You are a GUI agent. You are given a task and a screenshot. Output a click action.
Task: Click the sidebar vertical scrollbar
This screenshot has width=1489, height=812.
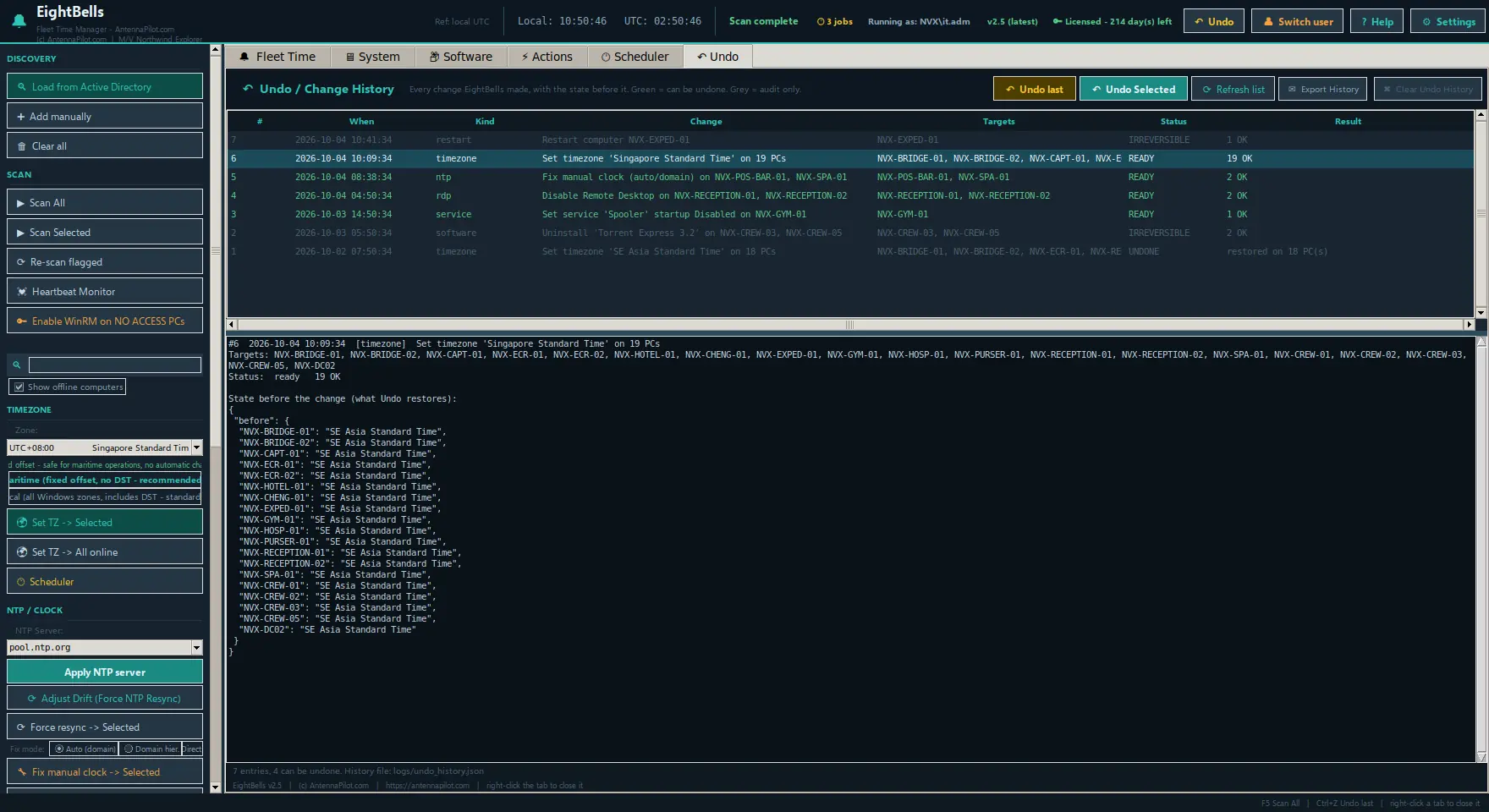point(215,419)
